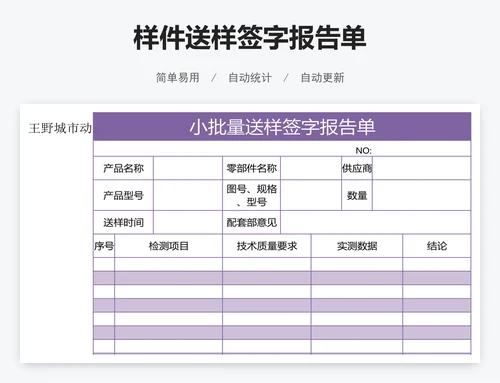Select the 序号 column header
Screen dimensions: 500x383
[104, 246]
